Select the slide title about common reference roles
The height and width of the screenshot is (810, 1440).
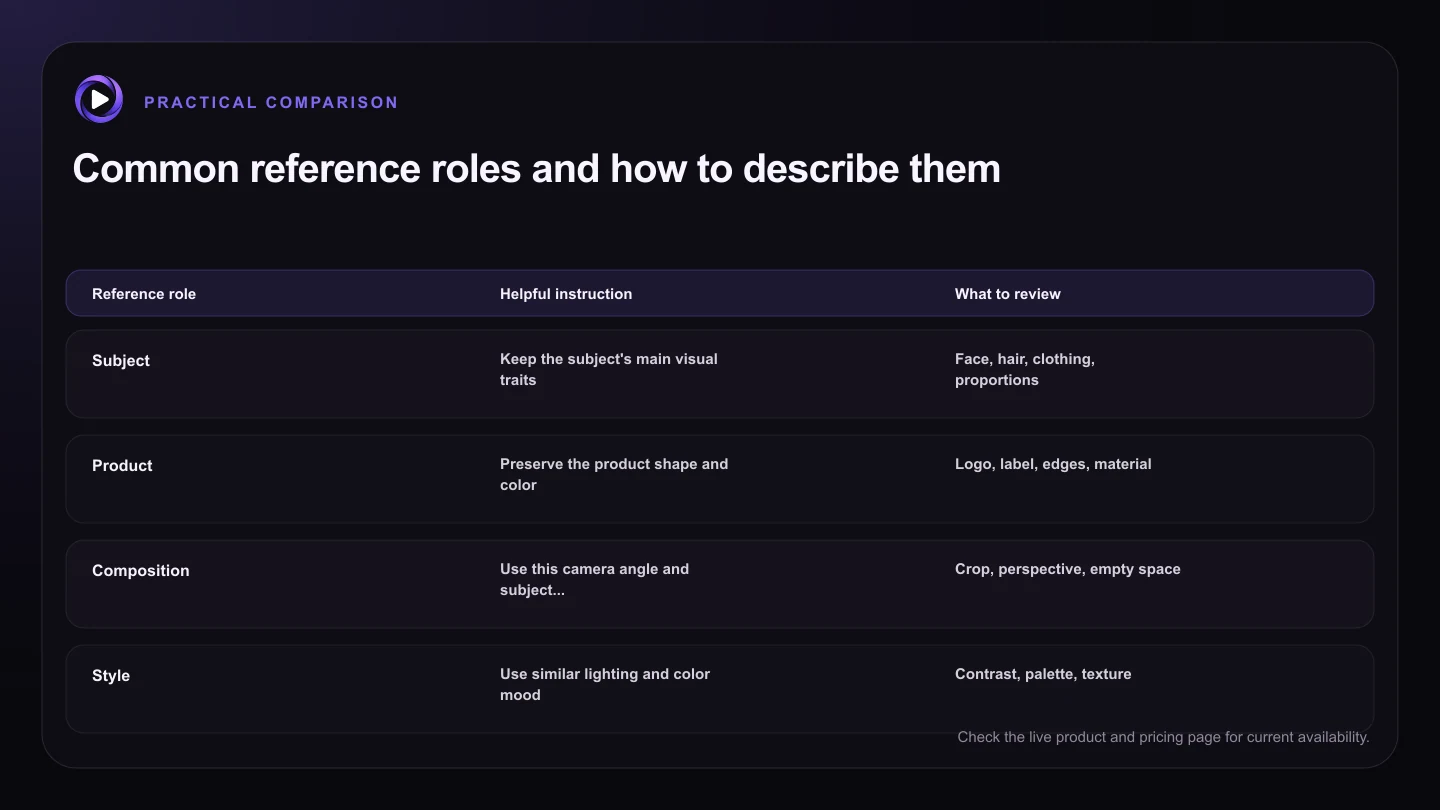(x=536, y=168)
